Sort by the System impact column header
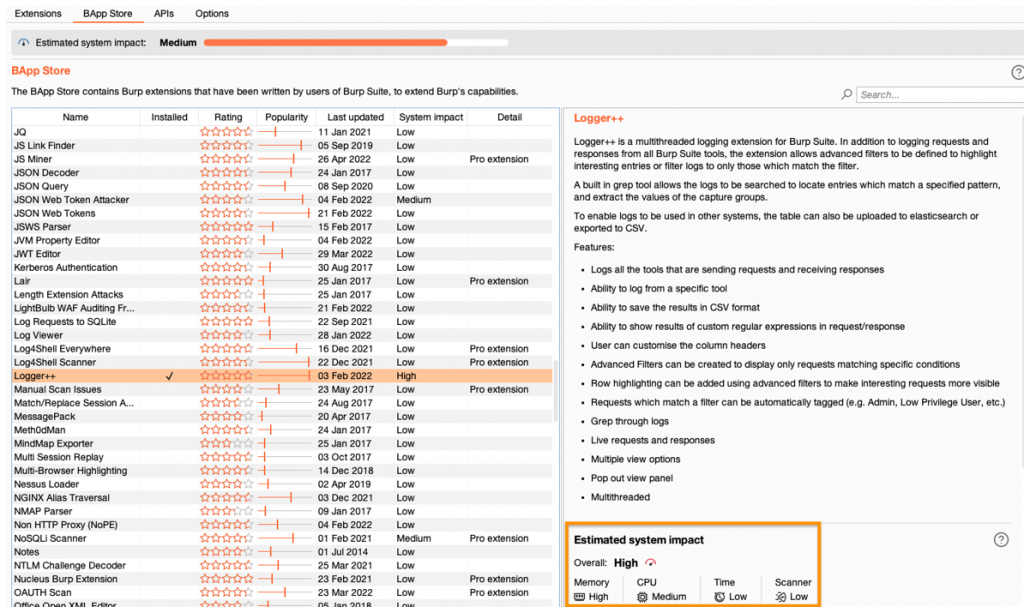Viewport: 1024px width, 607px height. tap(430, 117)
